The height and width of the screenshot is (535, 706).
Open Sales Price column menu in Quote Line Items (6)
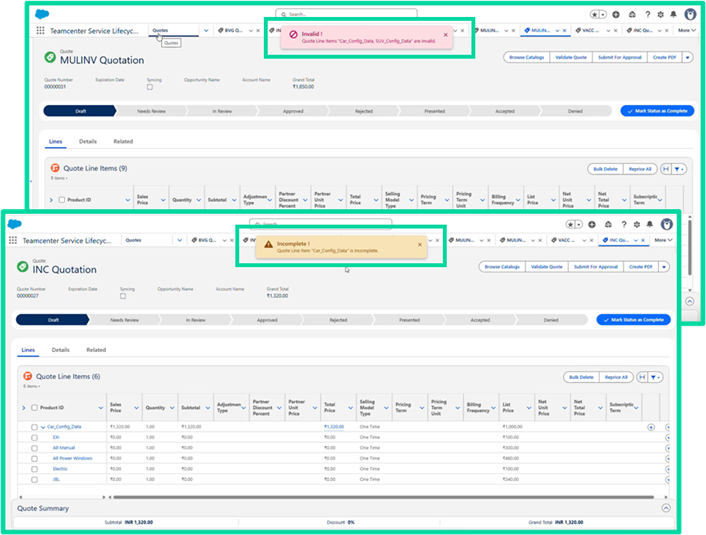[136, 408]
